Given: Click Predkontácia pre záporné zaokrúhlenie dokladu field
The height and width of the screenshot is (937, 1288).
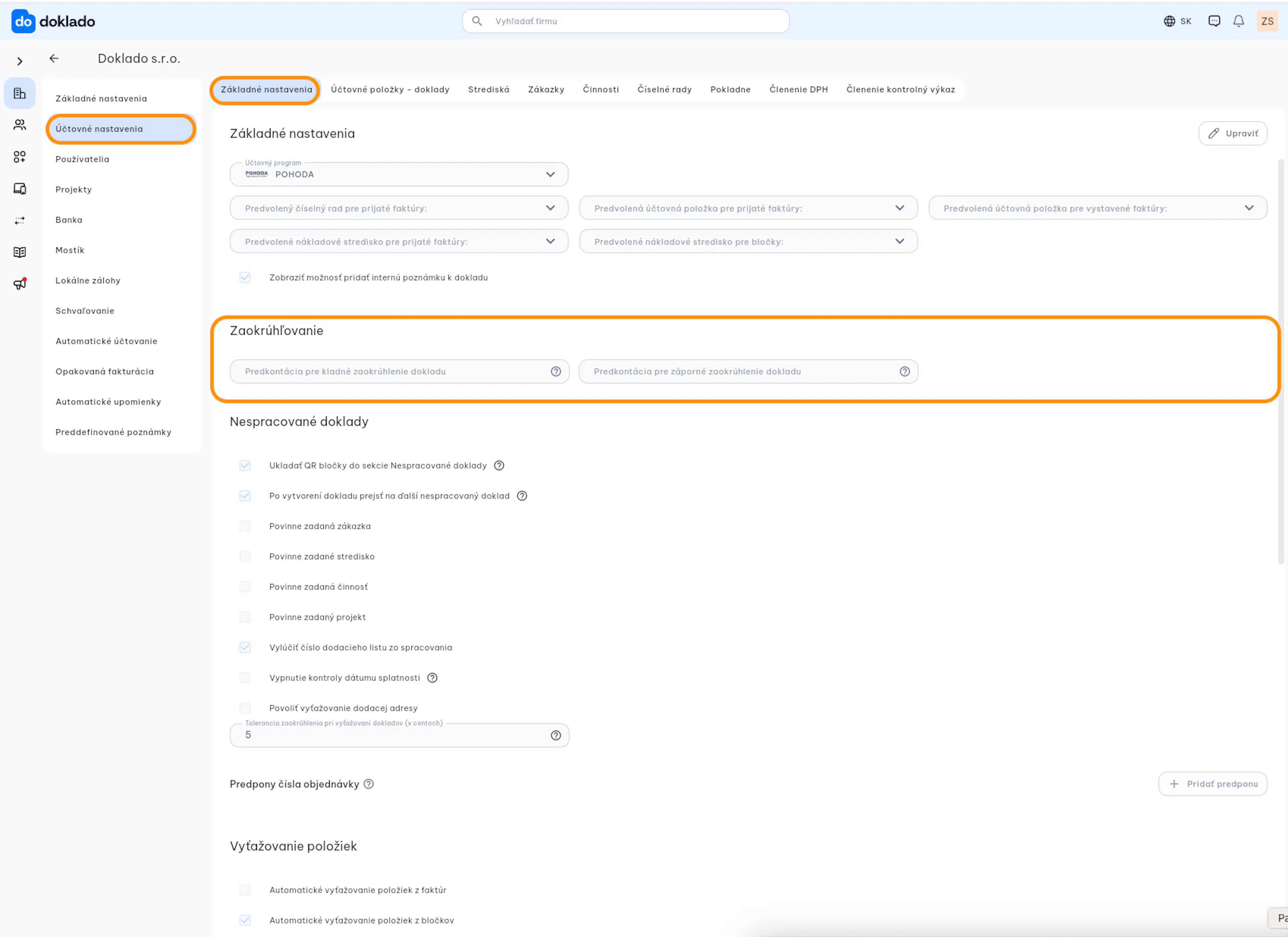Looking at the screenshot, I should pos(748,371).
